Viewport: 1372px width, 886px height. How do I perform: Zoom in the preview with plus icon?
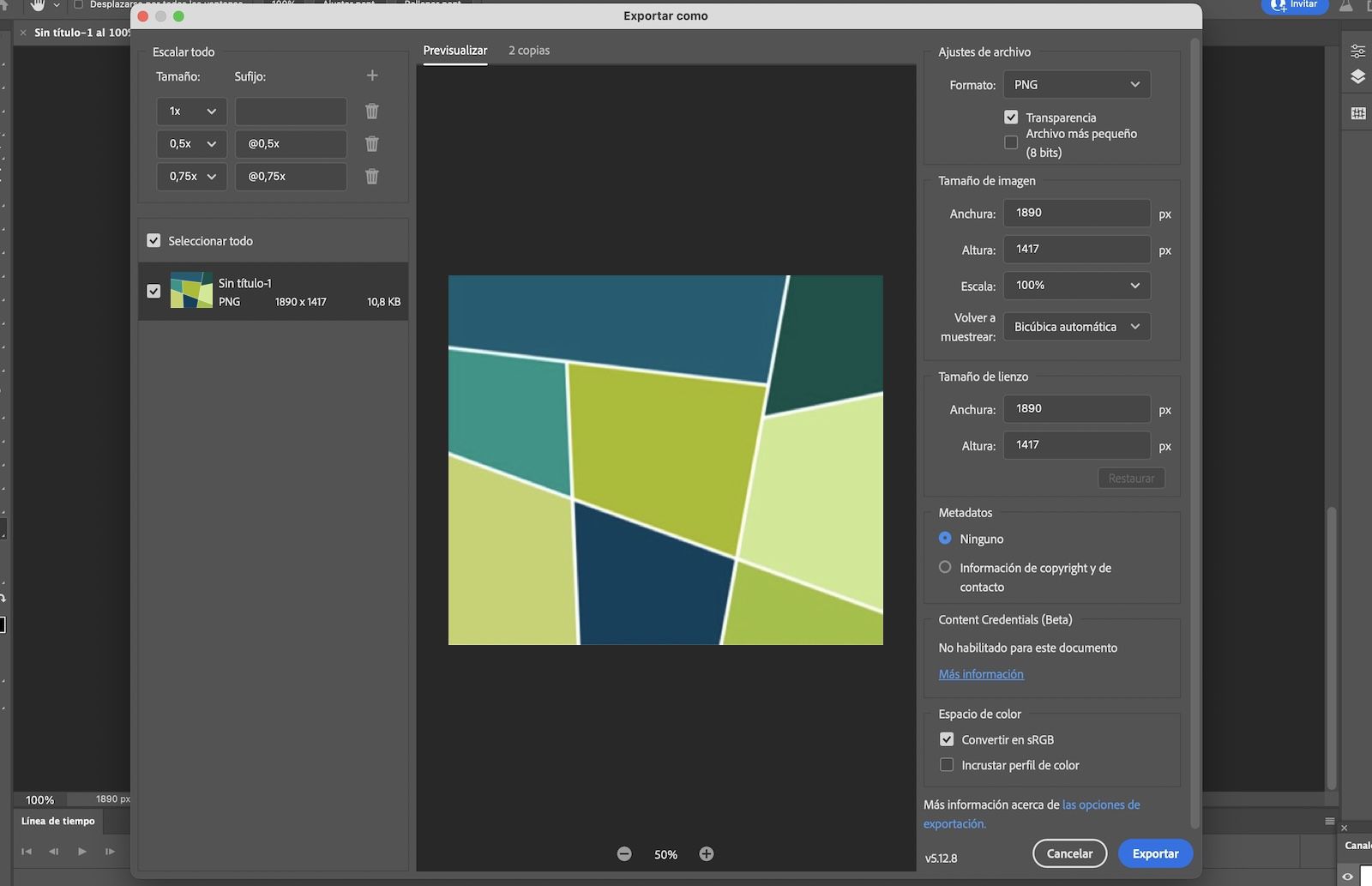click(706, 853)
